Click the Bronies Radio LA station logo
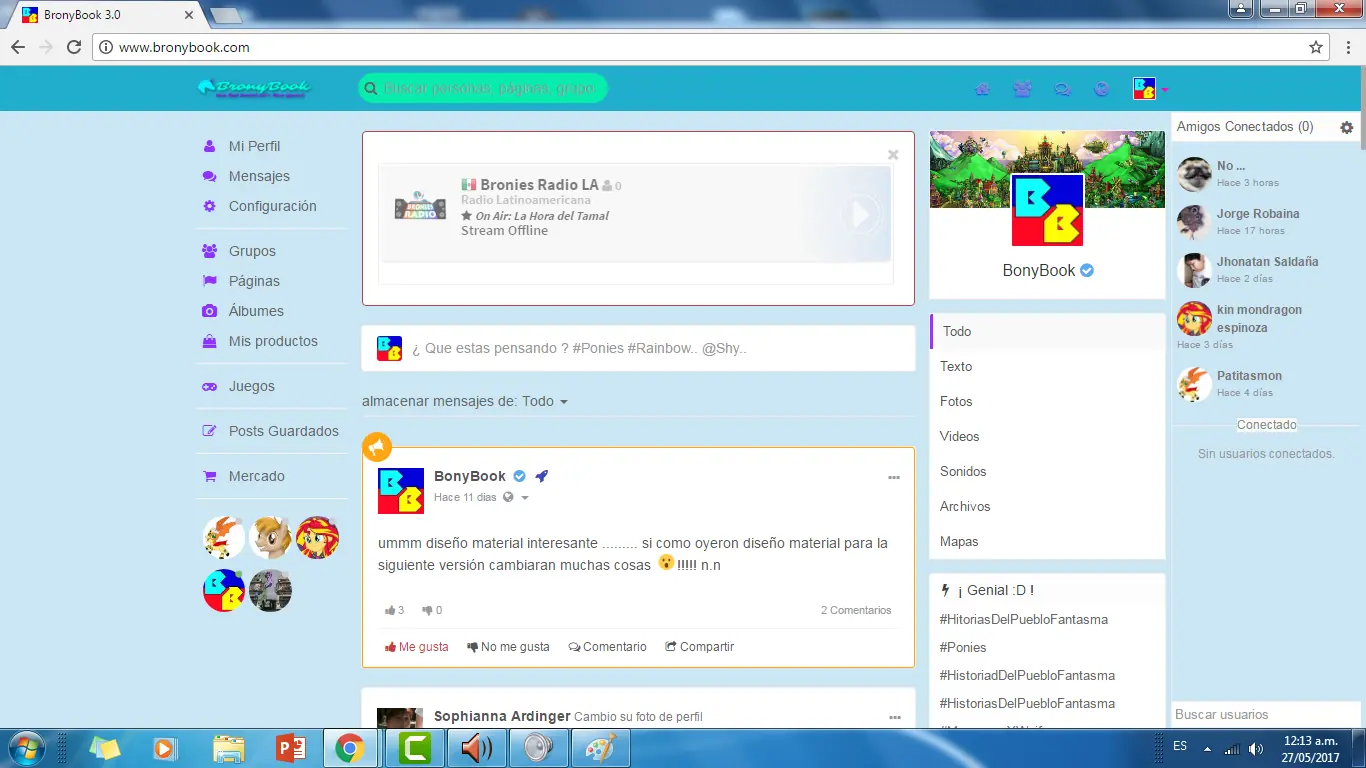Viewport: 1366px width, 768px height. pyautogui.click(x=420, y=207)
